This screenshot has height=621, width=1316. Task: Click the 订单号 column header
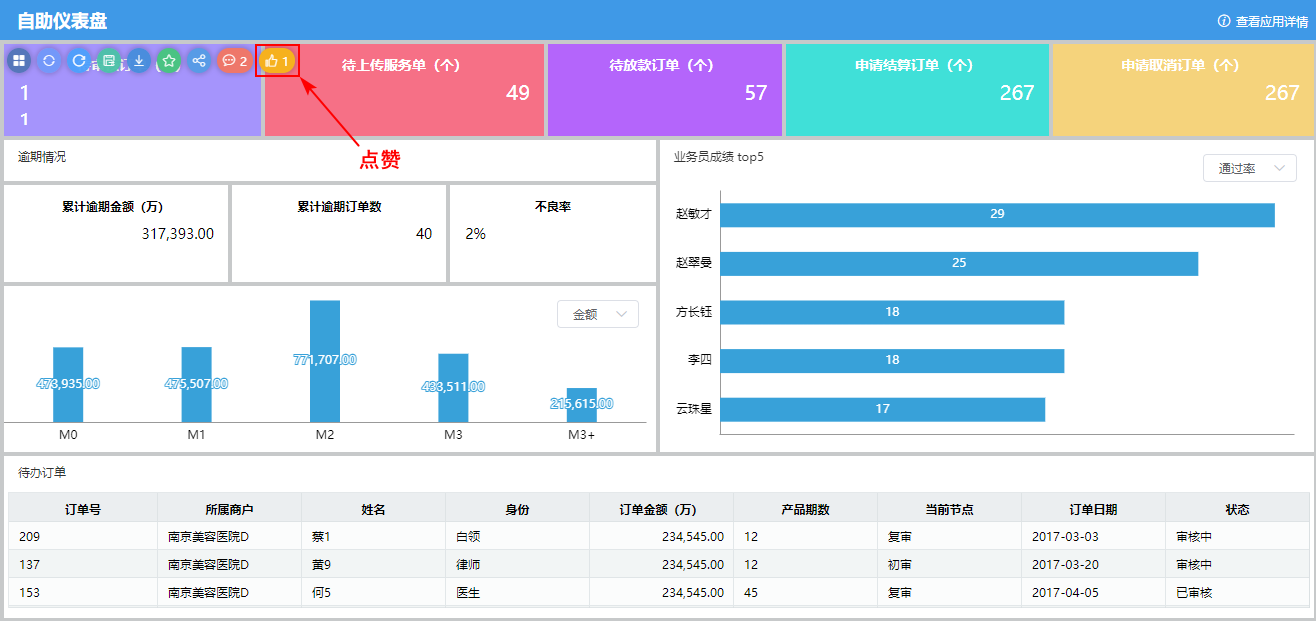click(x=83, y=508)
